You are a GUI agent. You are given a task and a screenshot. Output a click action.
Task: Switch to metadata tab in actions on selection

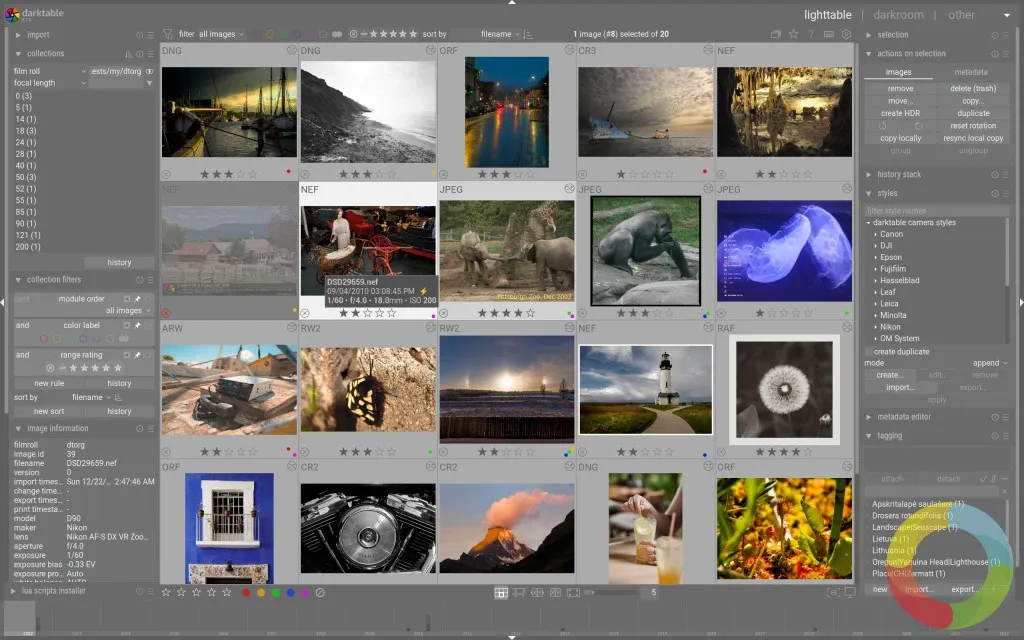tap(971, 72)
